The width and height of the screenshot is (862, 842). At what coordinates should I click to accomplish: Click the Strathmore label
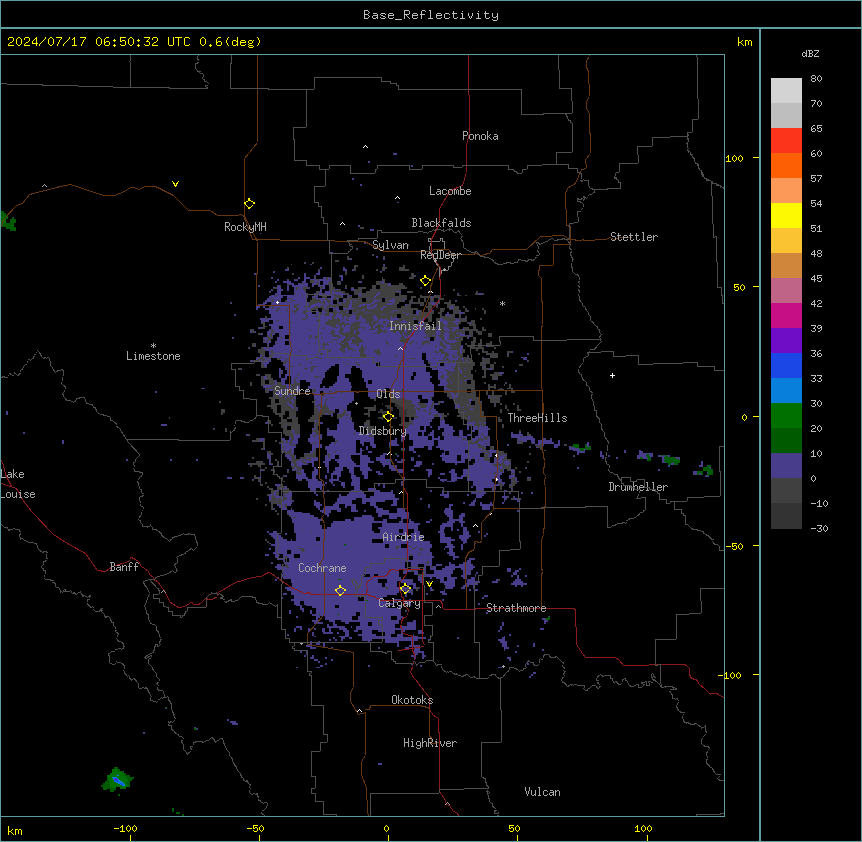click(516, 608)
